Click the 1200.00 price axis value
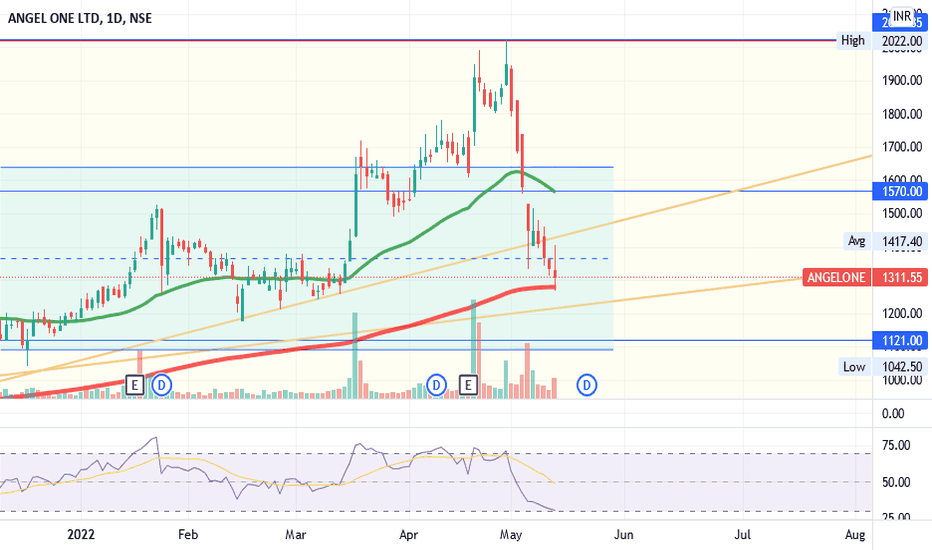The width and height of the screenshot is (932, 550). coord(902,313)
